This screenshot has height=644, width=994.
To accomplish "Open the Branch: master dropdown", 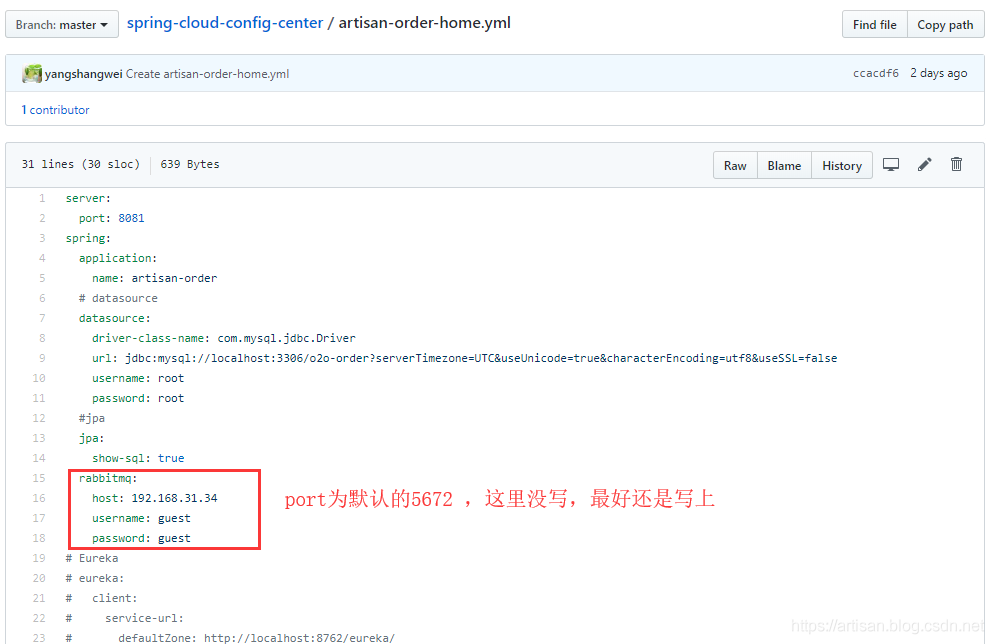I will click(x=62, y=24).
